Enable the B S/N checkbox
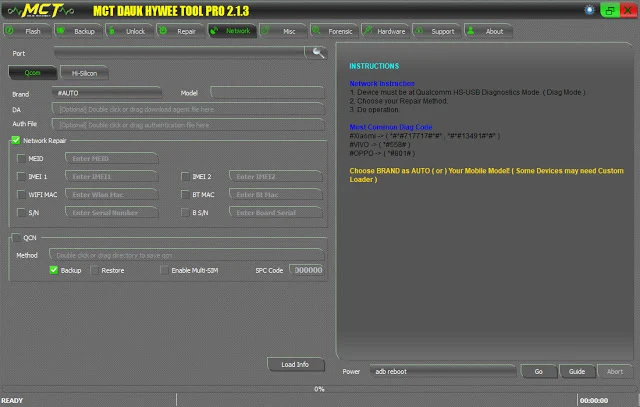The width and height of the screenshot is (640, 407). click(x=185, y=212)
